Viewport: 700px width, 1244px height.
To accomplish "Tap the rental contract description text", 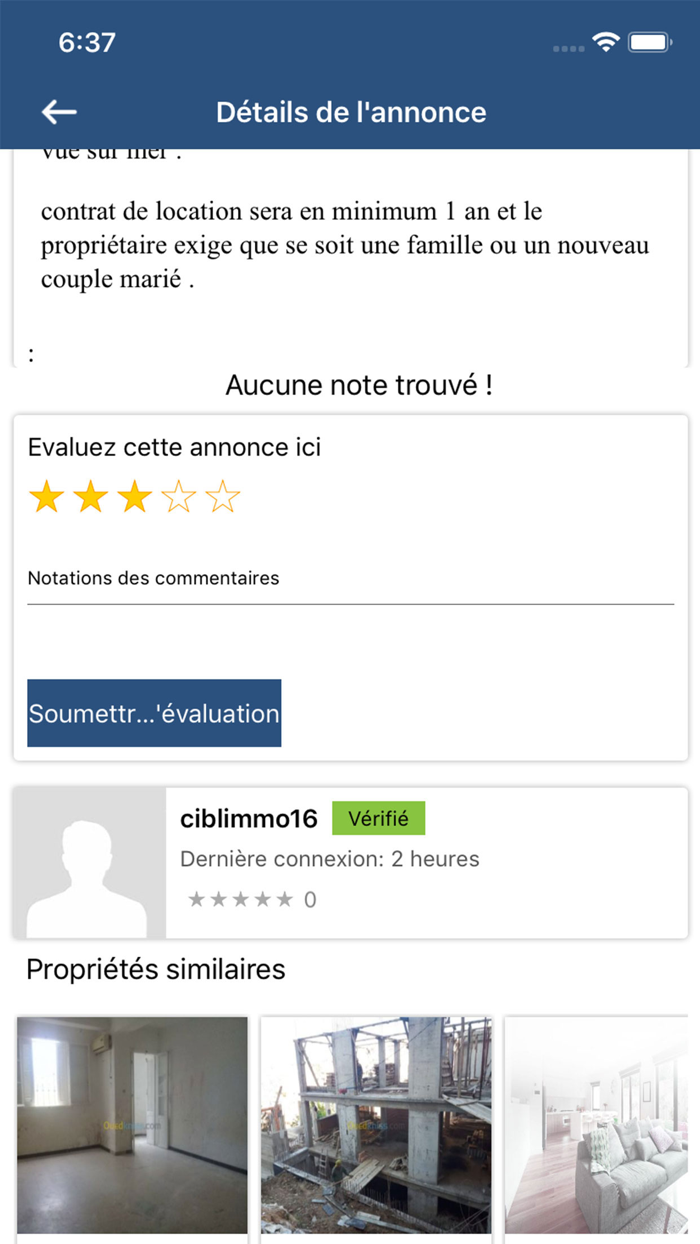I will click(x=345, y=246).
